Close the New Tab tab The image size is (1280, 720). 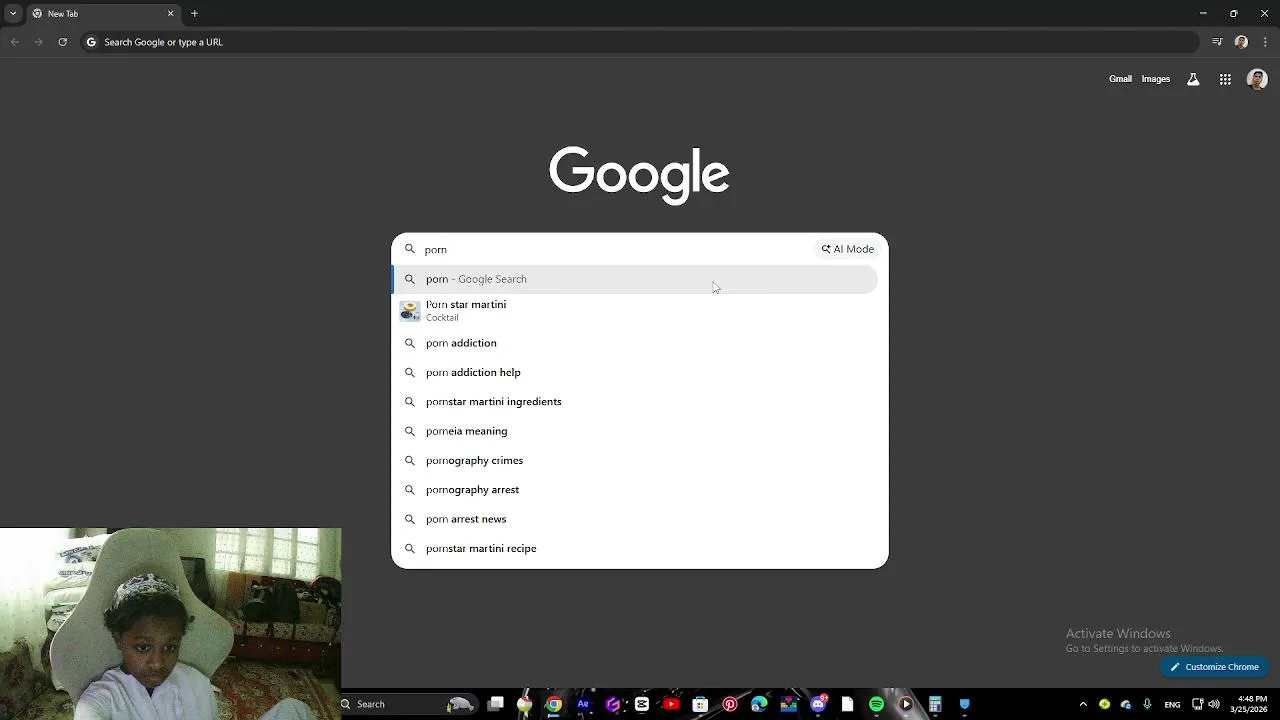tap(170, 13)
